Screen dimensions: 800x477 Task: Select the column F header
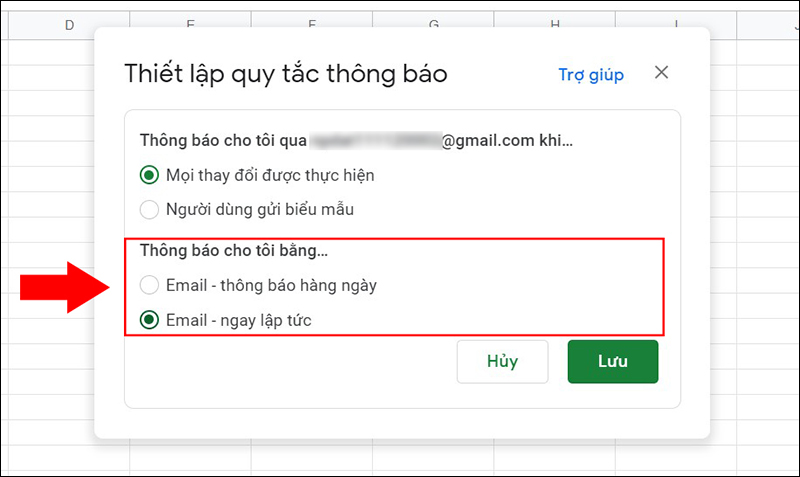click(x=312, y=24)
